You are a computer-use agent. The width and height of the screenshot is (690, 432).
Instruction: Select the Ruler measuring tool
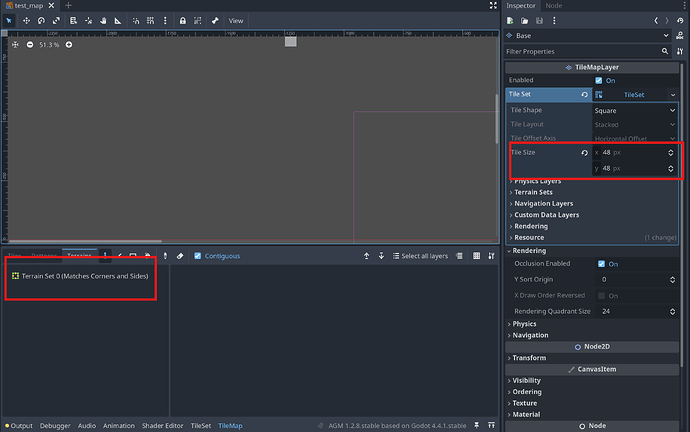[x=118, y=21]
